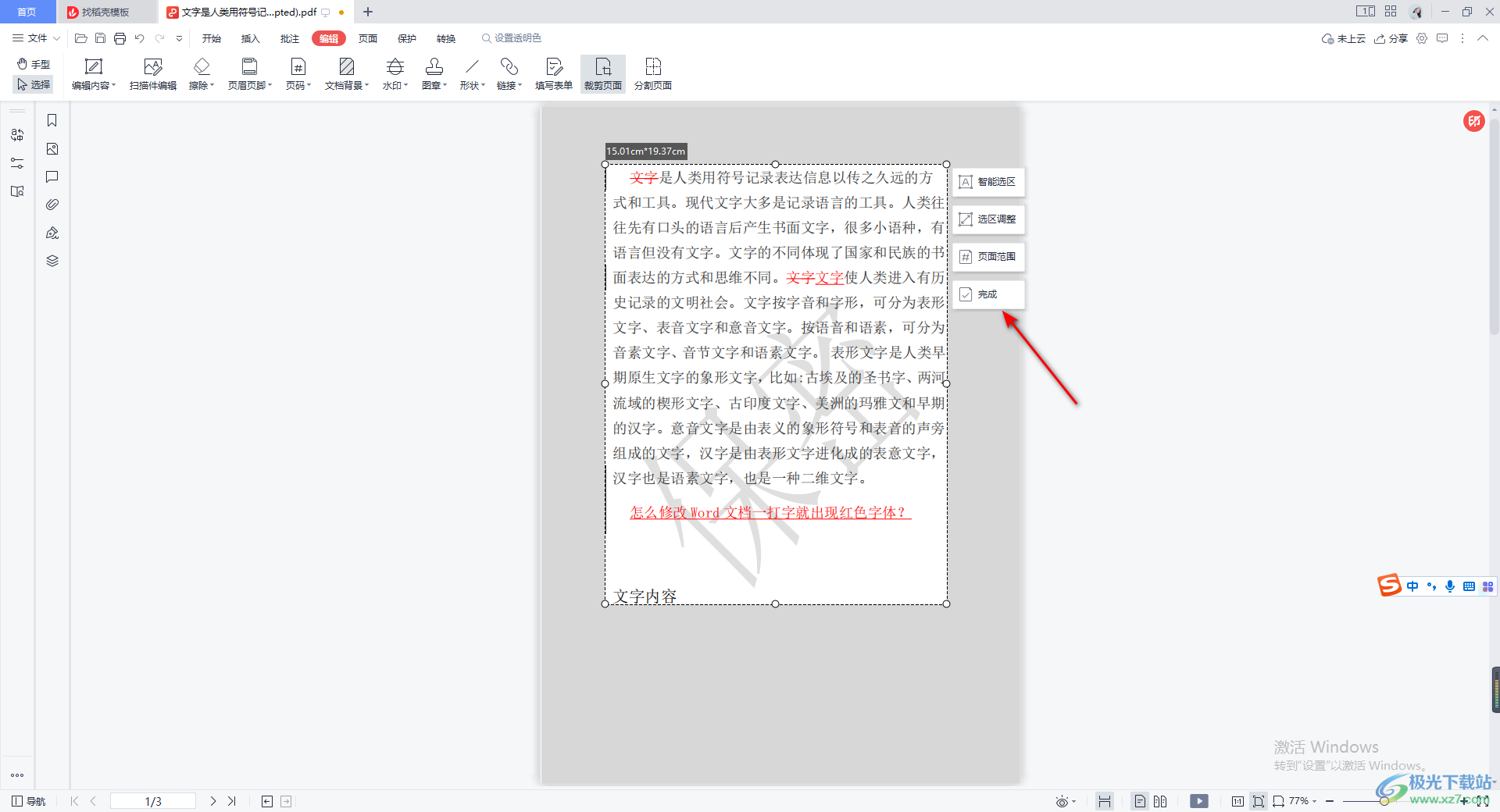Image resolution: width=1500 pixels, height=812 pixels.
Task: Start slideshow play mode
Action: [x=1199, y=801]
